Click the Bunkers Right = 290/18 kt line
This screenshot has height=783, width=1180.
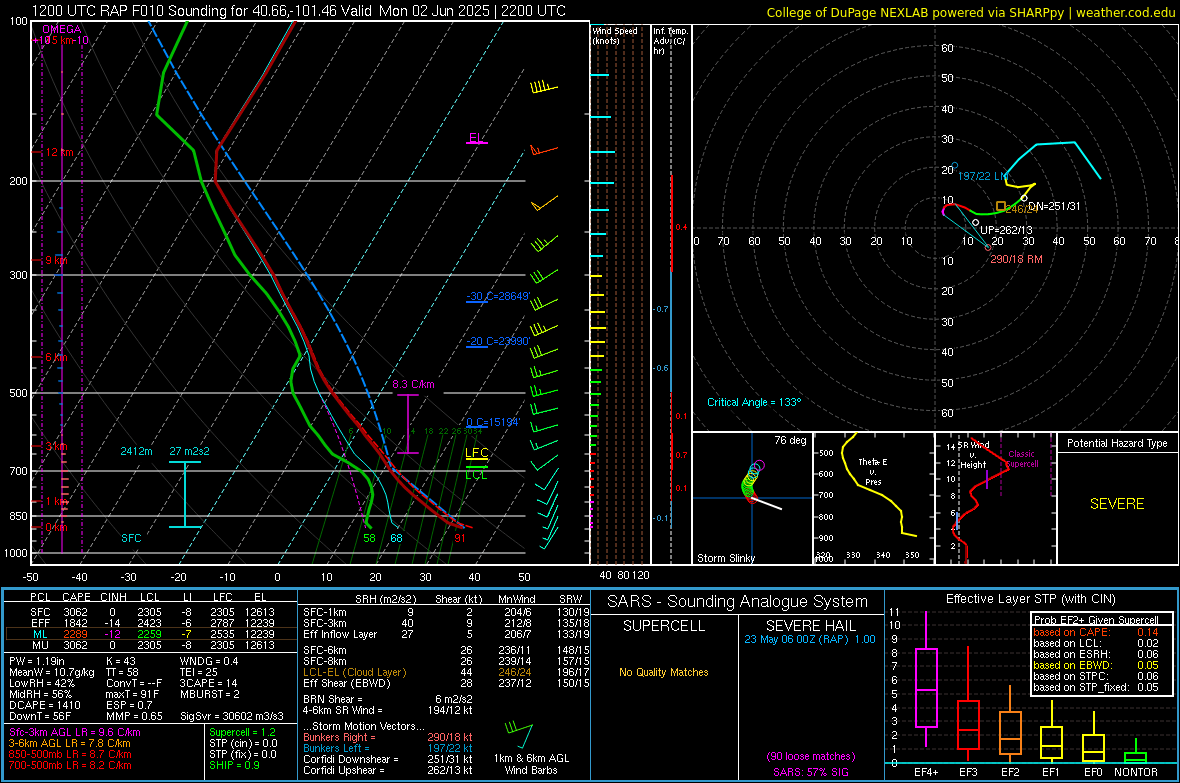pos(388,737)
